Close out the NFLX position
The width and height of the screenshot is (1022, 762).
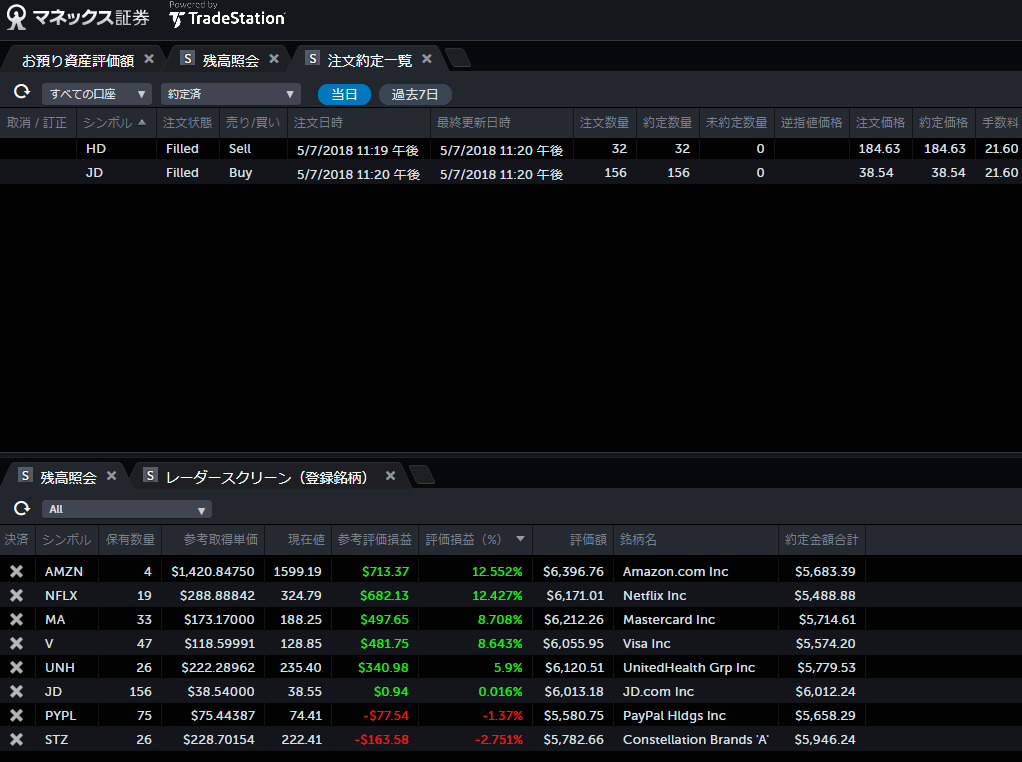(x=16, y=596)
